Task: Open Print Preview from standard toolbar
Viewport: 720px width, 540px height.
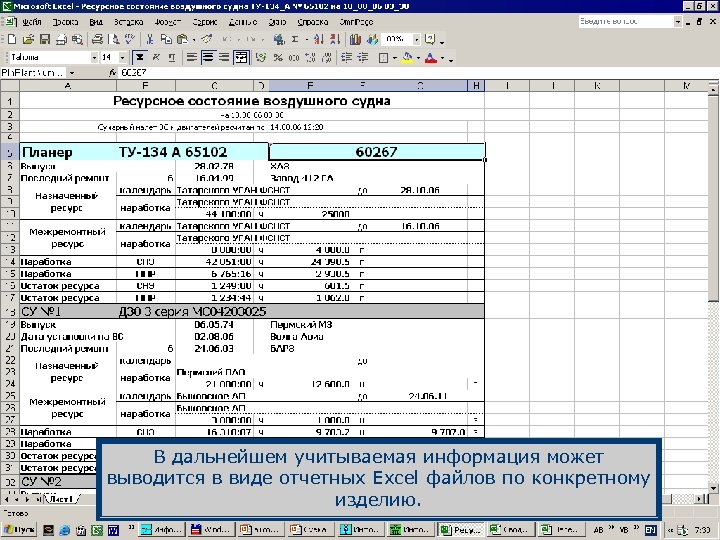Action: pos(114,40)
